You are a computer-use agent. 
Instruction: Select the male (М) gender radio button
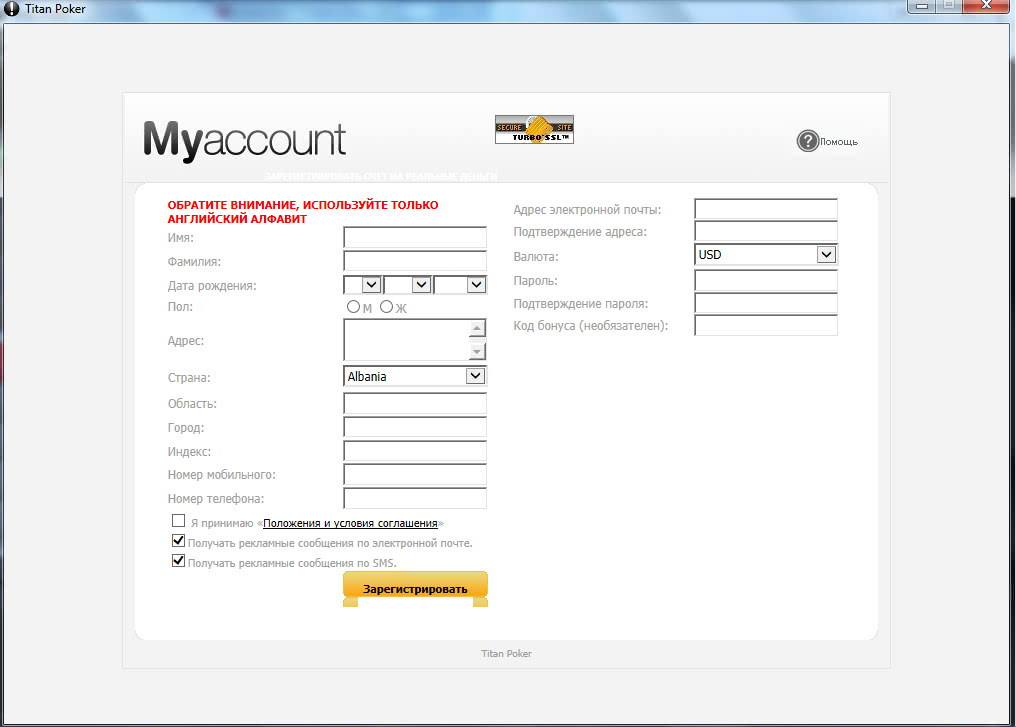[x=353, y=306]
